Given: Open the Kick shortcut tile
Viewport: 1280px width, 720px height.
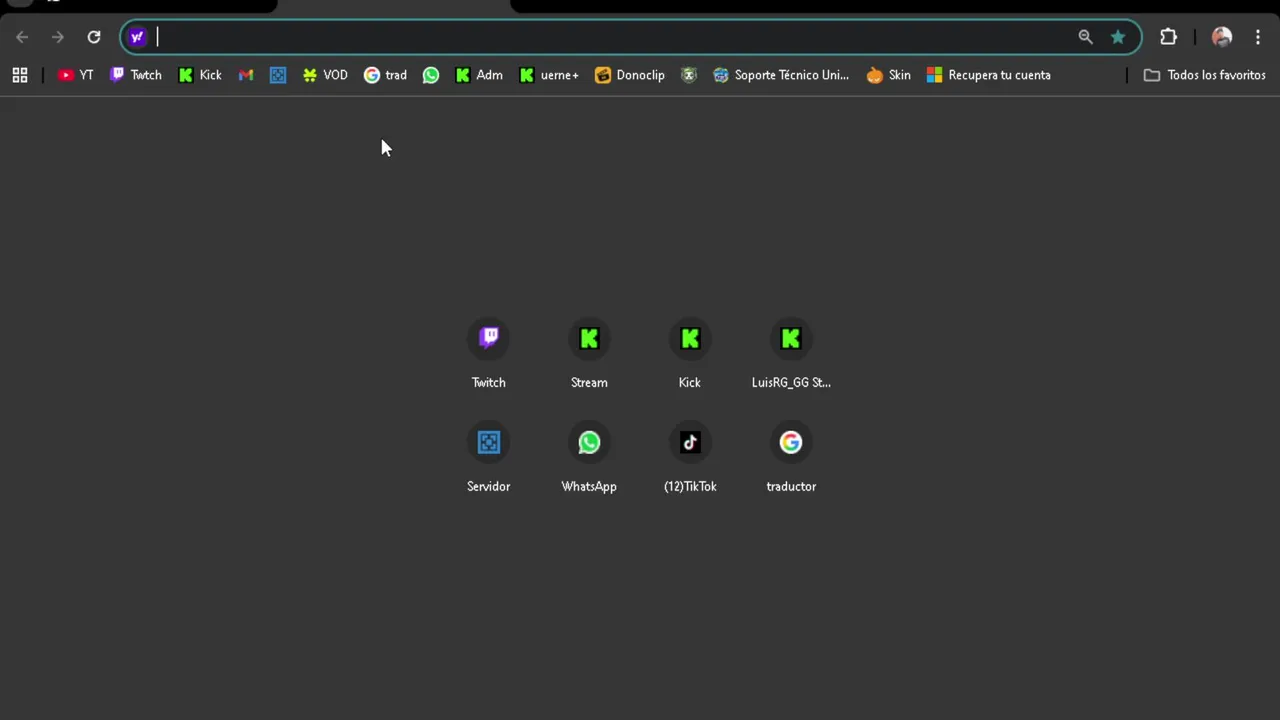Looking at the screenshot, I should [690, 355].
